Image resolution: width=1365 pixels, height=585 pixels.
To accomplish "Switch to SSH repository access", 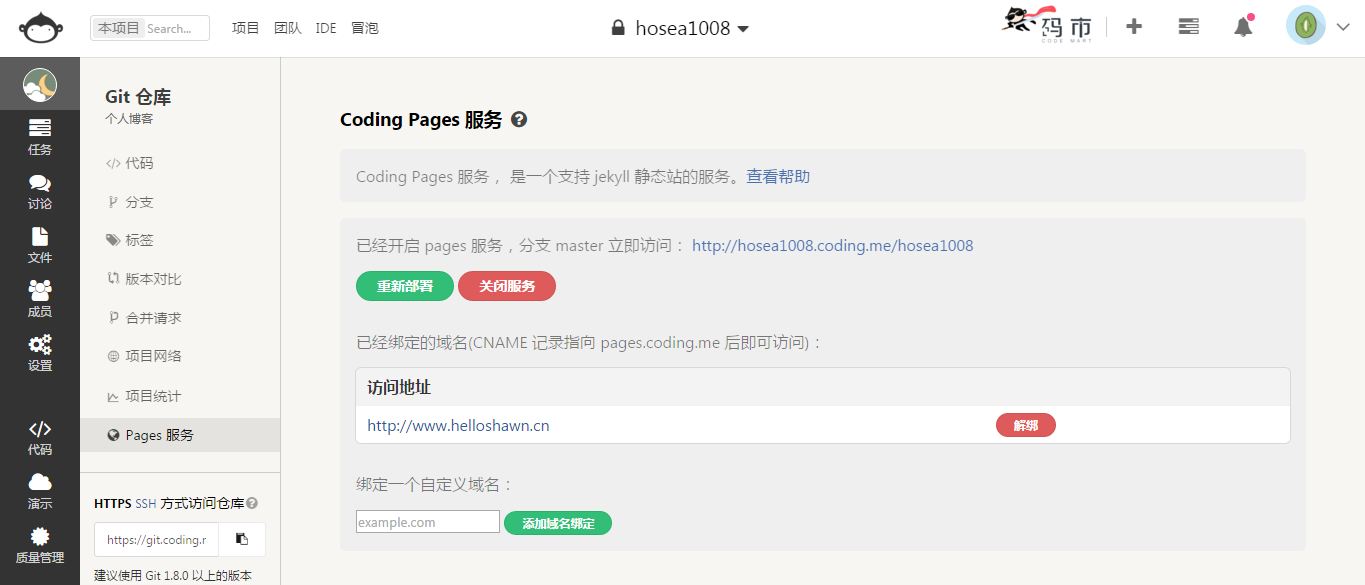I will coord(146,504).
